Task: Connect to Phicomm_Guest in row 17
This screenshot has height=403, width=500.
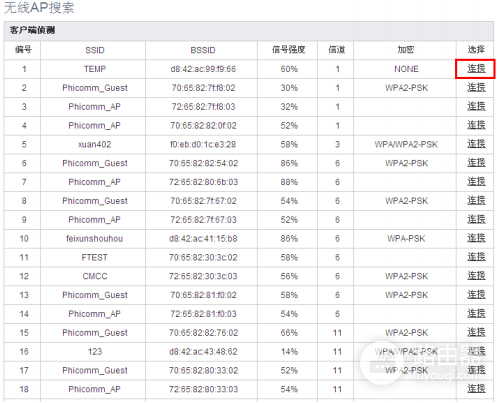Action: coord(476,370)
